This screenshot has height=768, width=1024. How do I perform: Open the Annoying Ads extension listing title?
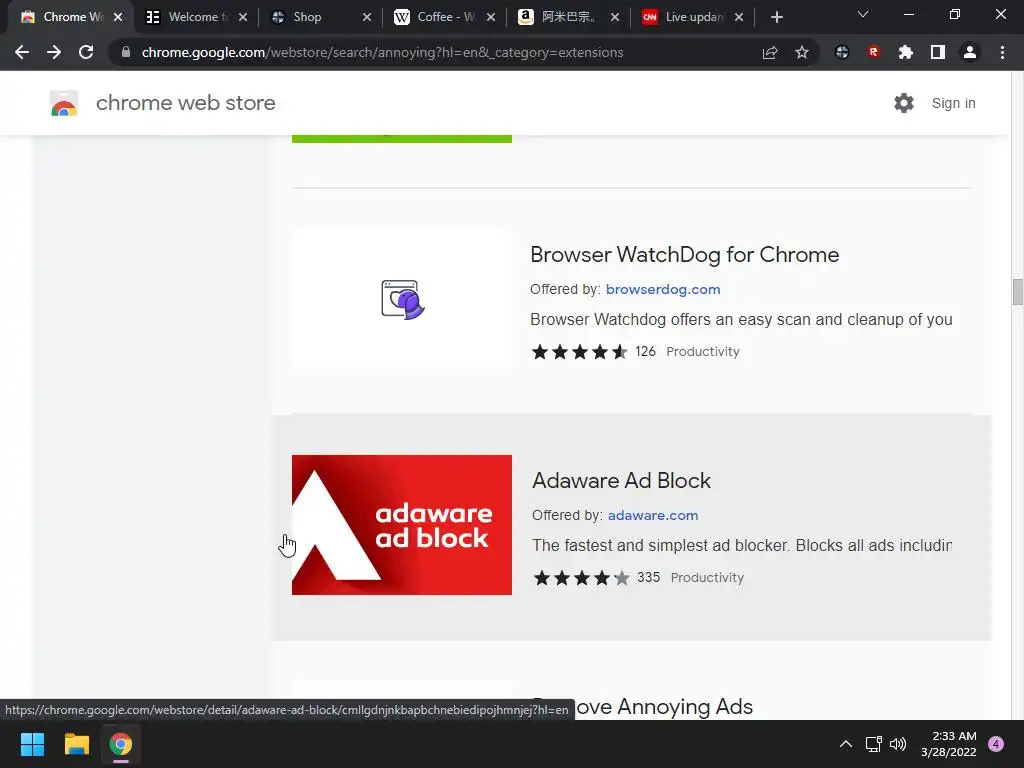[664, 707]
